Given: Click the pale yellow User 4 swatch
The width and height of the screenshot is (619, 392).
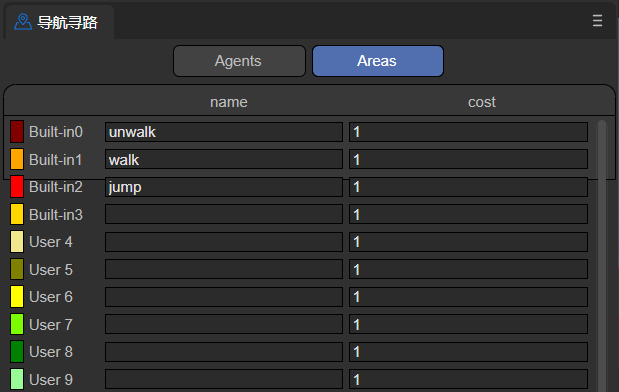Looking at the screenshot, I should [17, 242].
